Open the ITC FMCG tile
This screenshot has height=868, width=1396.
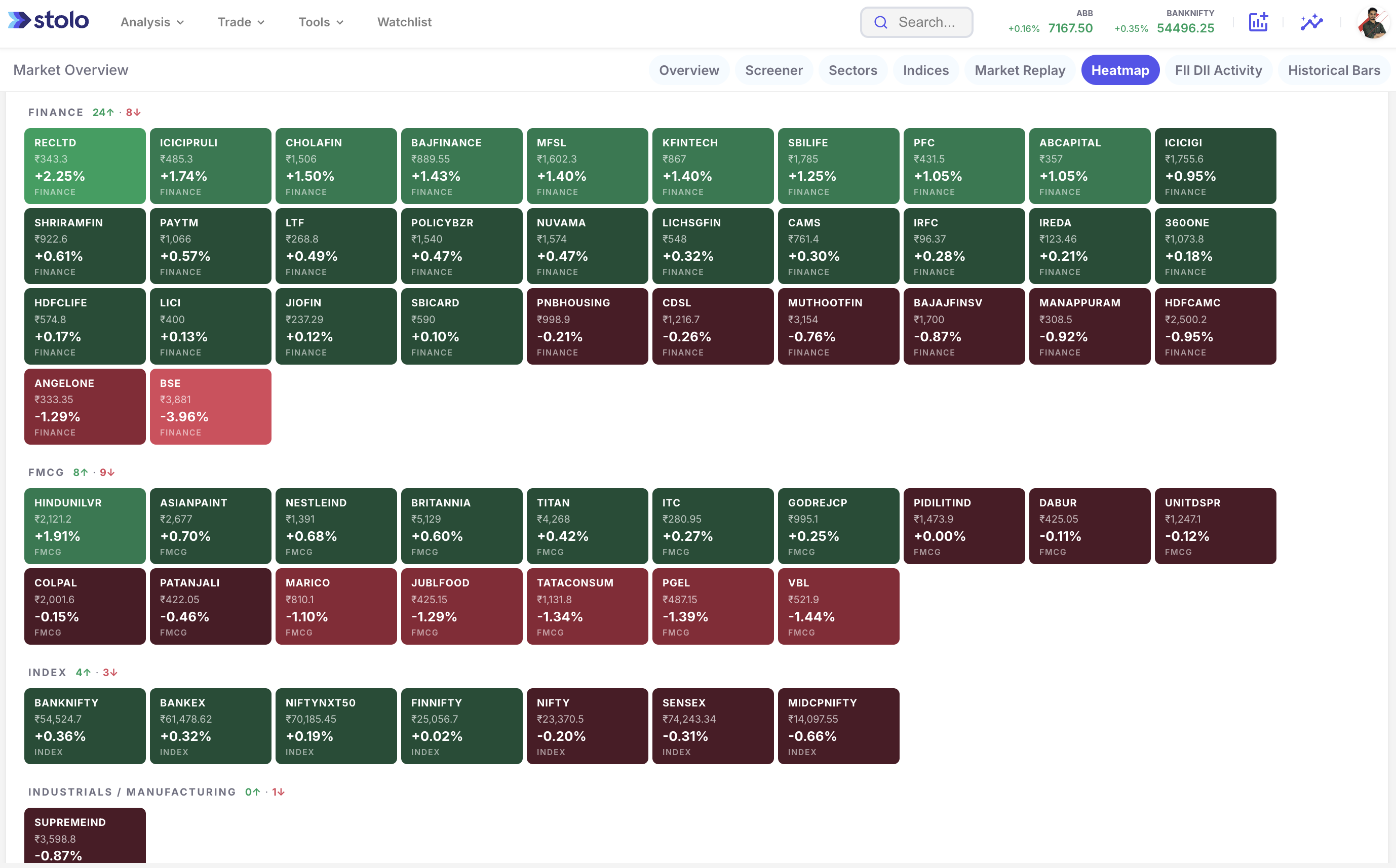(x=713, y=527)
